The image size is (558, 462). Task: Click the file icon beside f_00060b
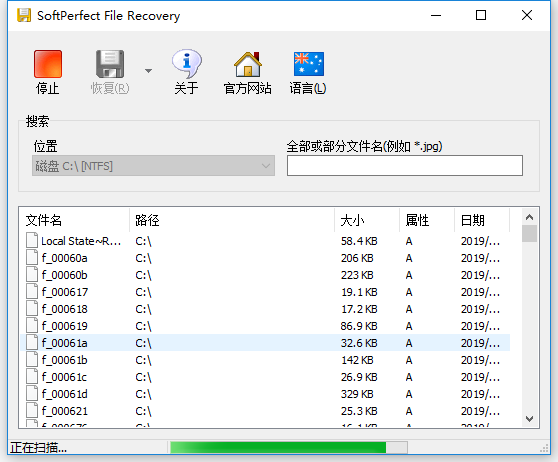pos(32,274)
